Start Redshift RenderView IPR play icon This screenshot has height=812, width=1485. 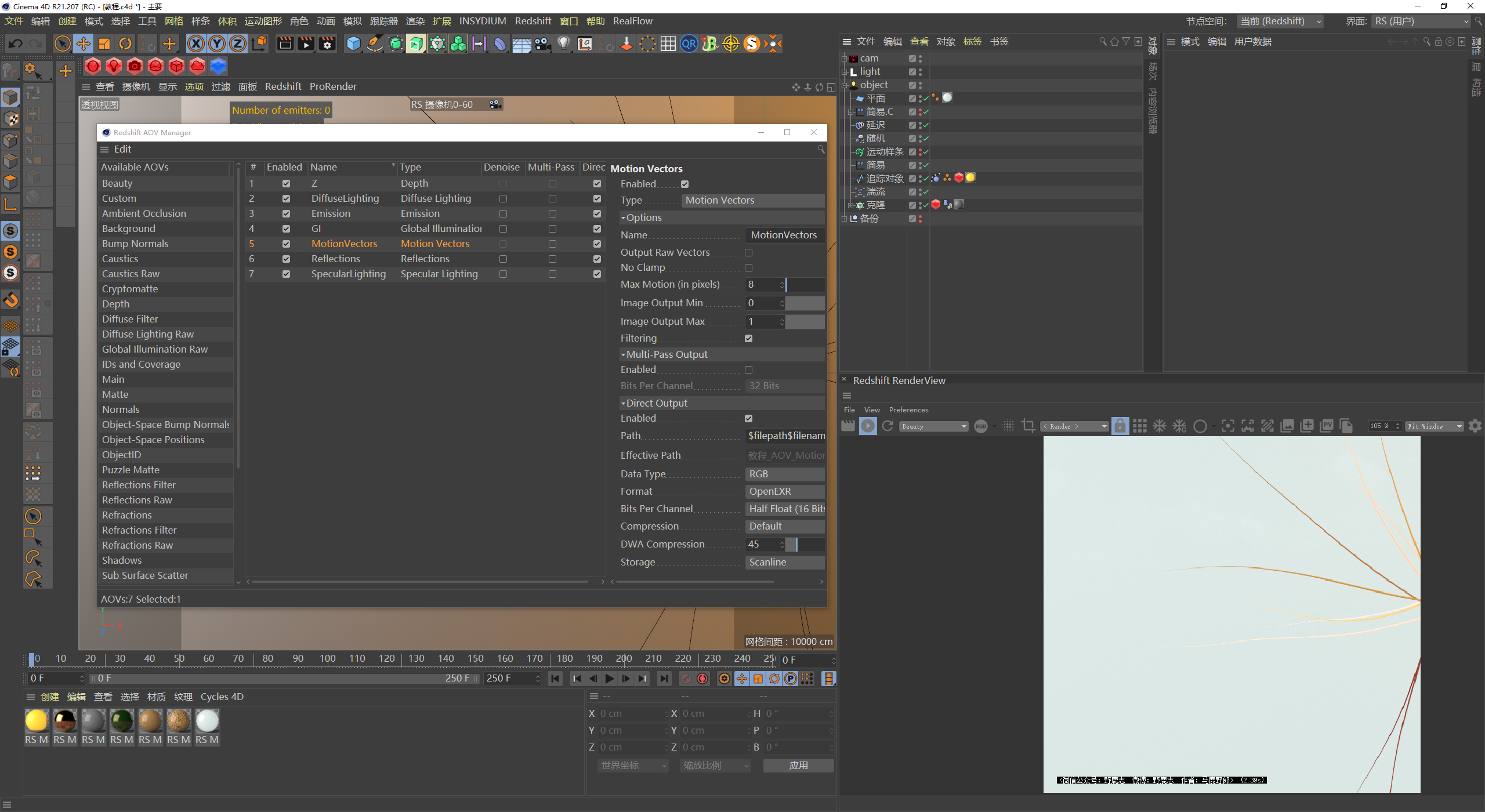[868, 426]
